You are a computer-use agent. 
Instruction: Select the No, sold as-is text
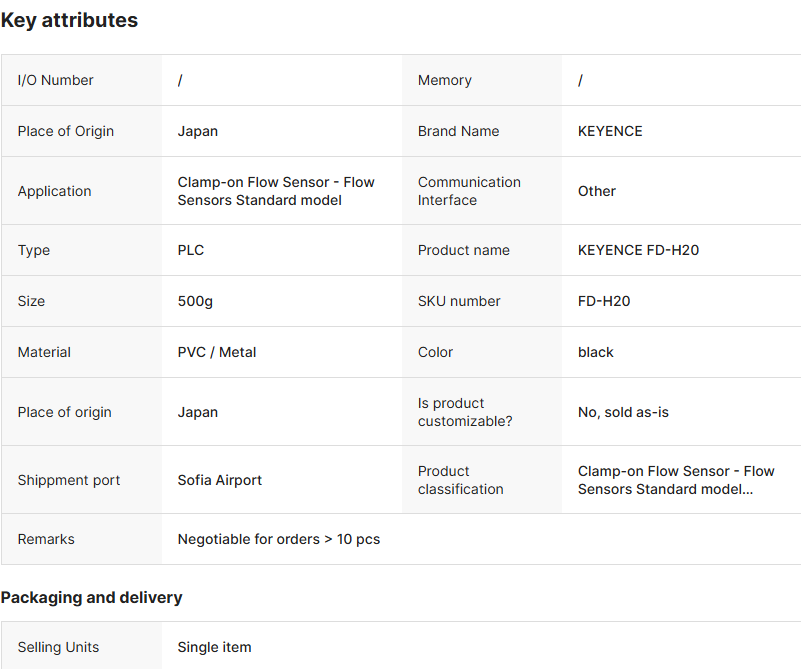623,412
